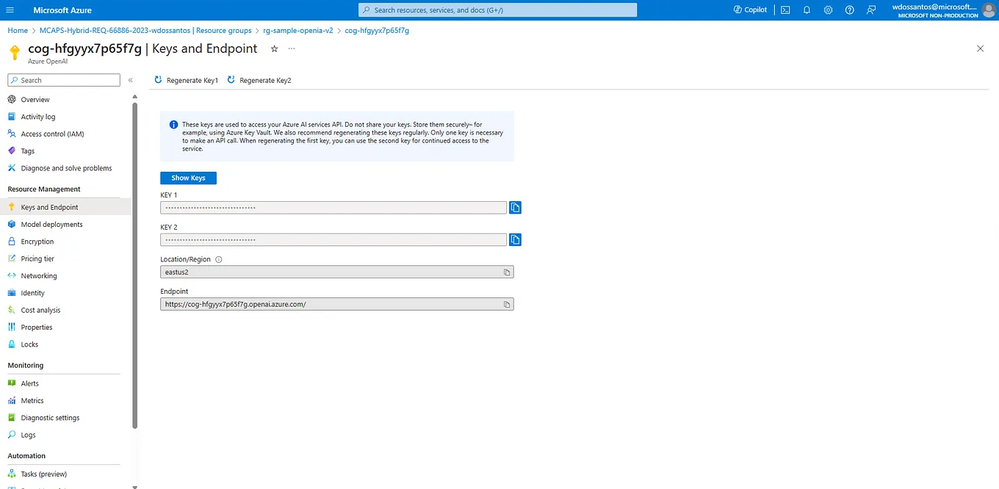Copy KEY 1 to clipboard
This screenshot has width=999, height=489.
pyautogui.click(x=515, y=208)
